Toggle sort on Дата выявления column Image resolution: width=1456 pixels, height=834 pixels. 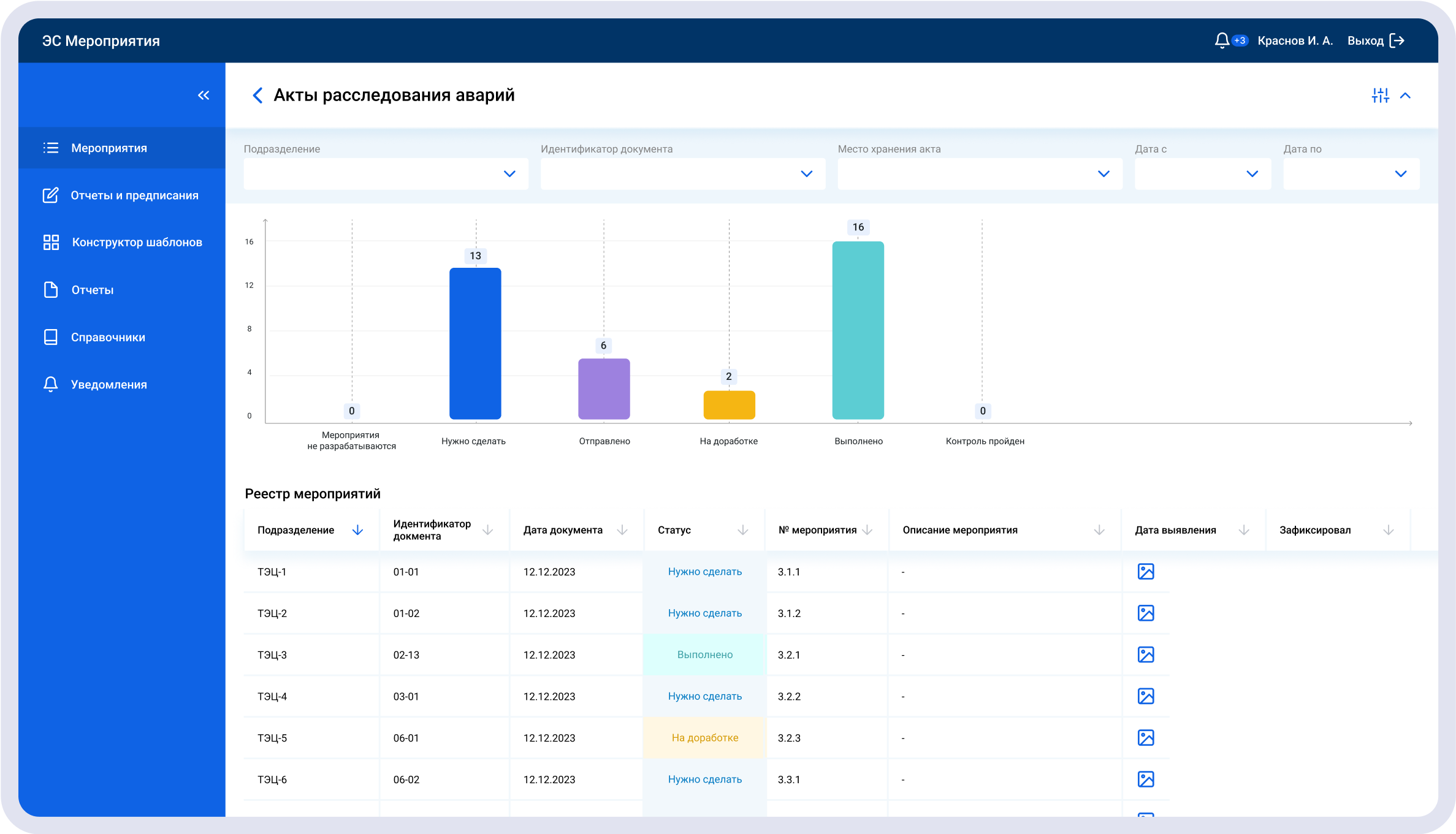pos(1243,529)
